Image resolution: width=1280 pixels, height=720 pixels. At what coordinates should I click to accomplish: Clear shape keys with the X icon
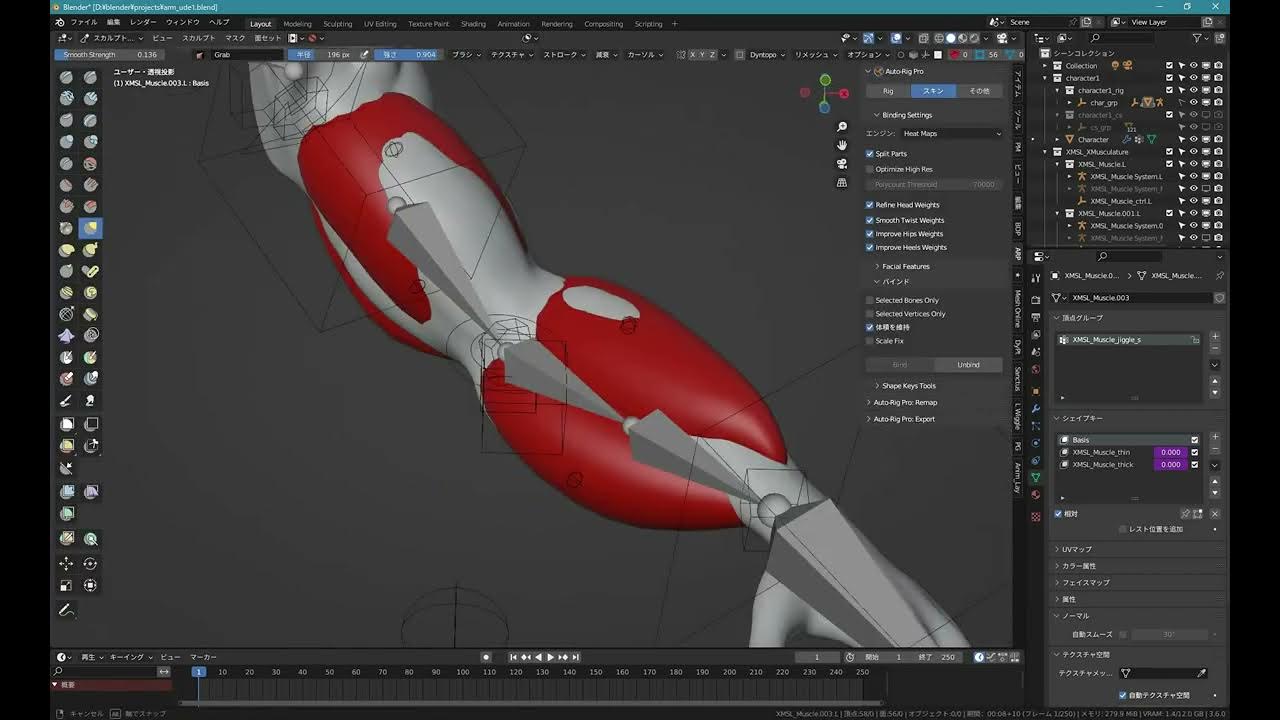pyautogui.click(x=1215, y=514)
